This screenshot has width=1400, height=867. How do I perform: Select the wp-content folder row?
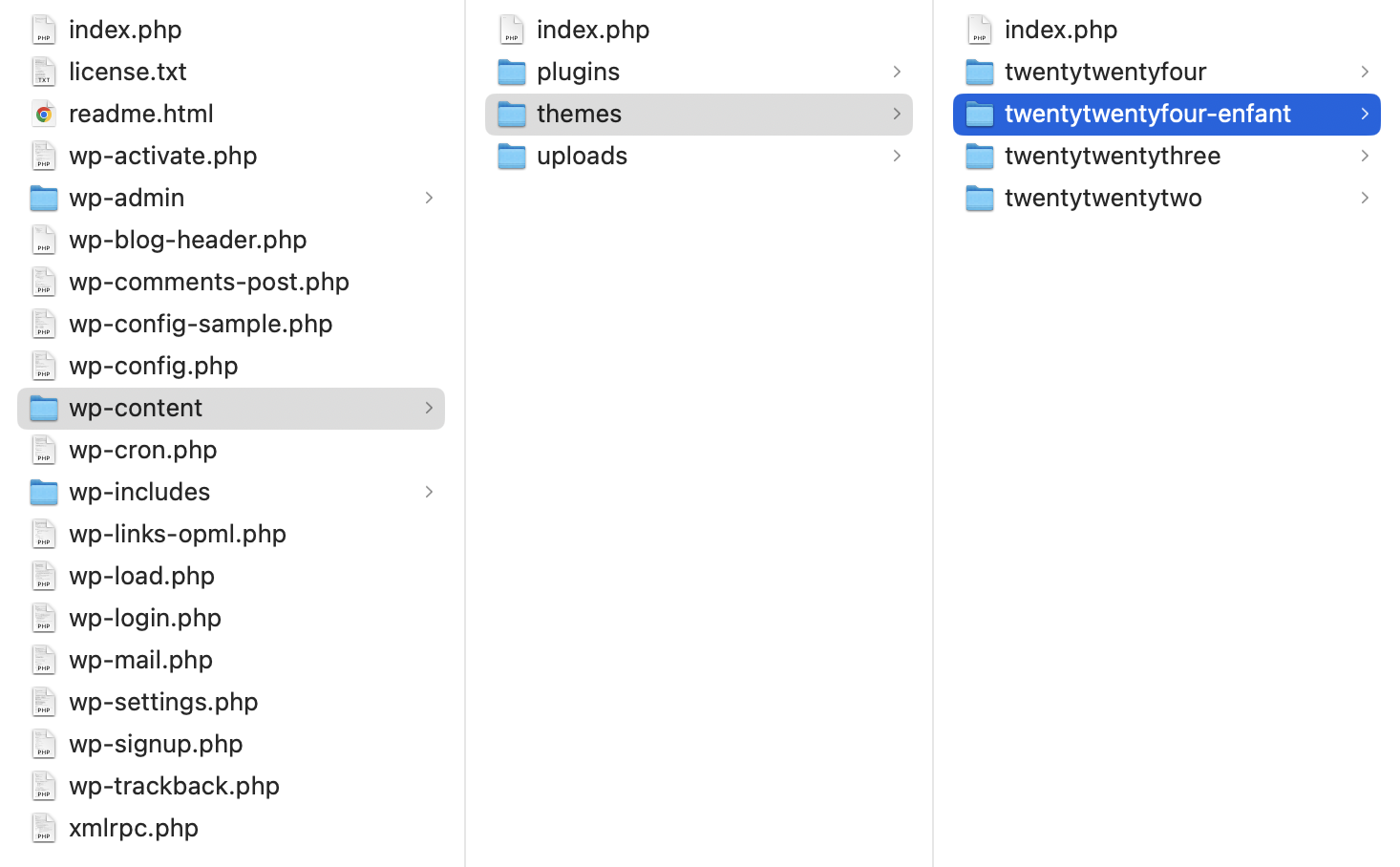point(230,408)
